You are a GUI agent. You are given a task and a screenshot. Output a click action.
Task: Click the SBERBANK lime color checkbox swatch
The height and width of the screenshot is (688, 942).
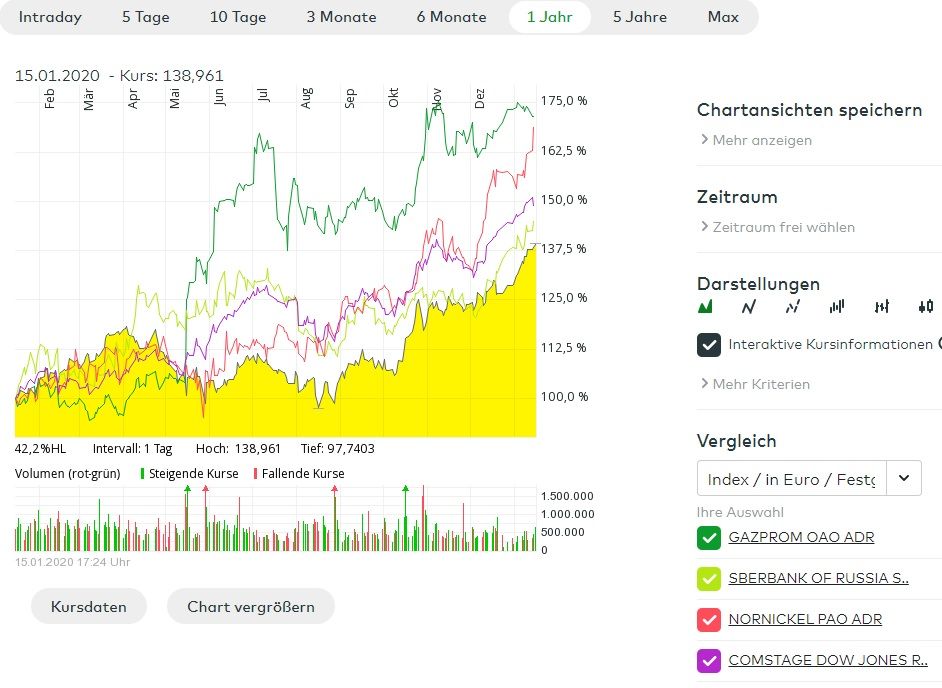[x=708, y=579]
